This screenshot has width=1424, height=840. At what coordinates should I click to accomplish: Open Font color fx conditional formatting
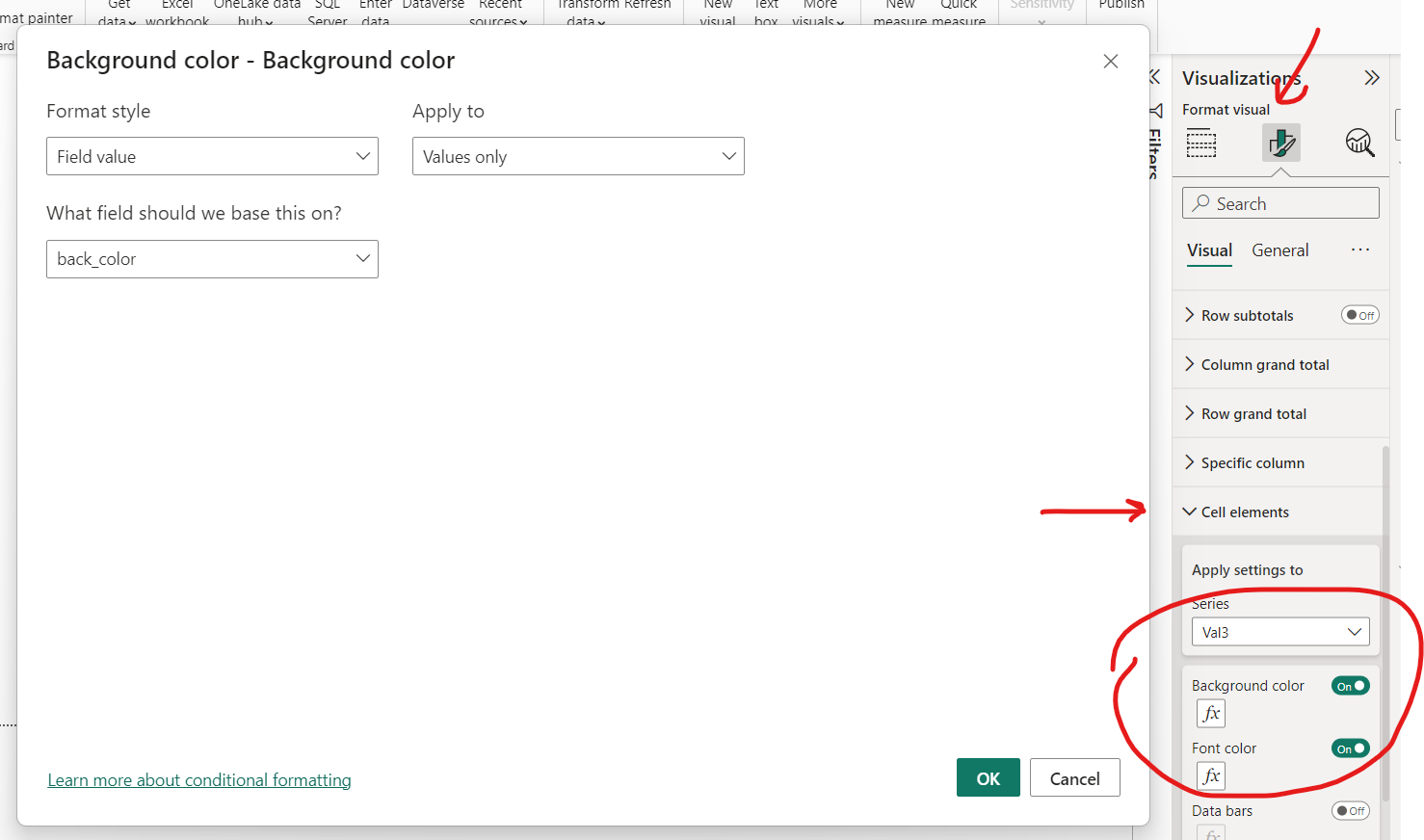tap(1211, 775)
